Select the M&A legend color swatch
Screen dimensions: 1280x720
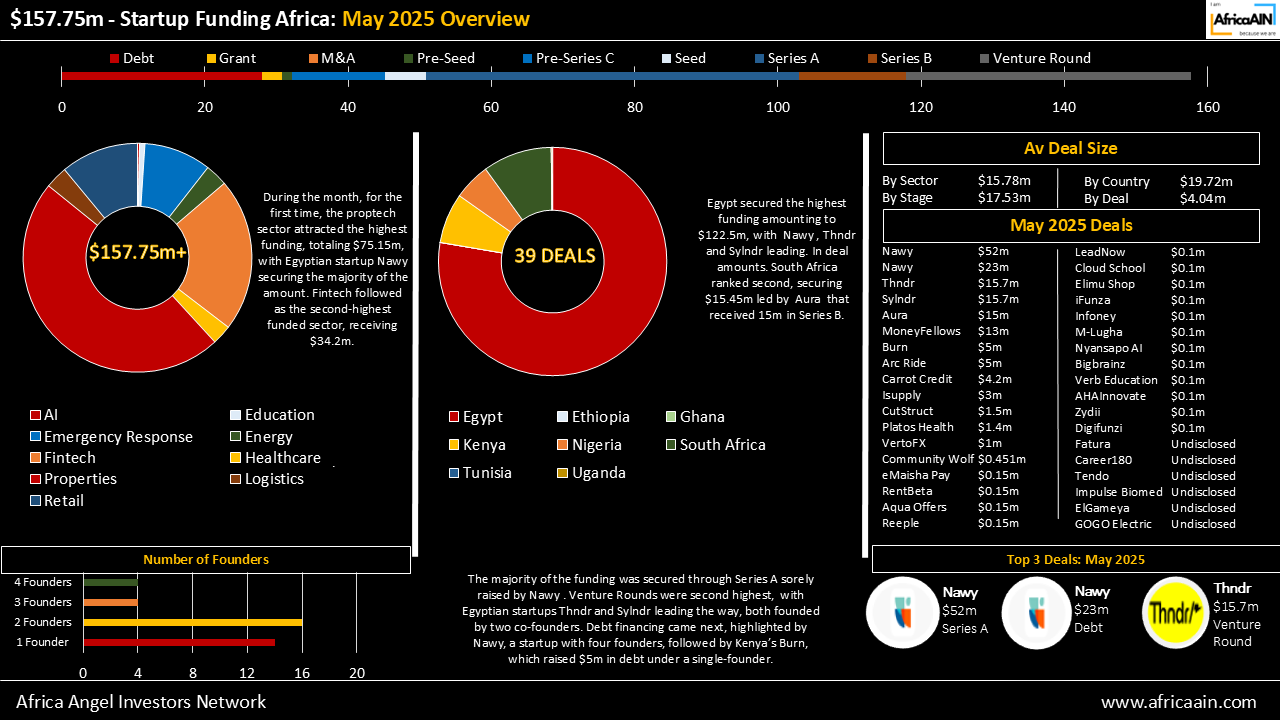click(313, 58)
